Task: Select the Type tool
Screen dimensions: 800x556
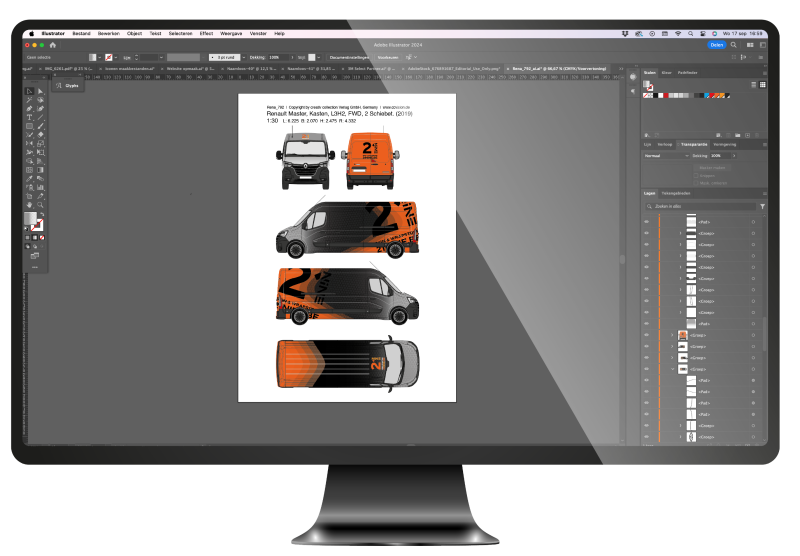Action: (29, 117)
